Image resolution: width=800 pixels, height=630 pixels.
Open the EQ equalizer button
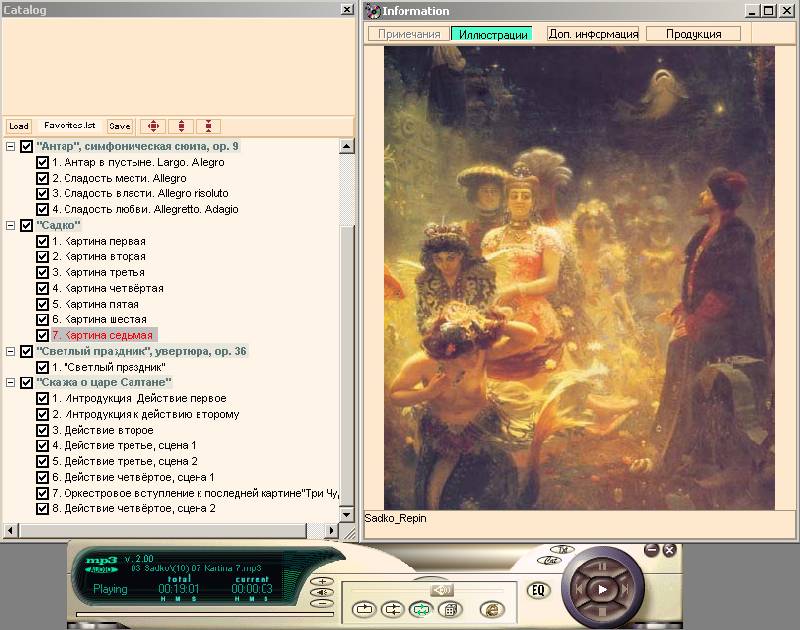pos(538,591)
